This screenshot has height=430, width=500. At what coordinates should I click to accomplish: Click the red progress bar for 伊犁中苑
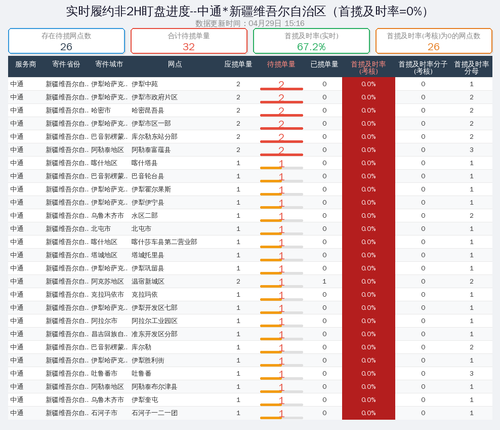281,89
